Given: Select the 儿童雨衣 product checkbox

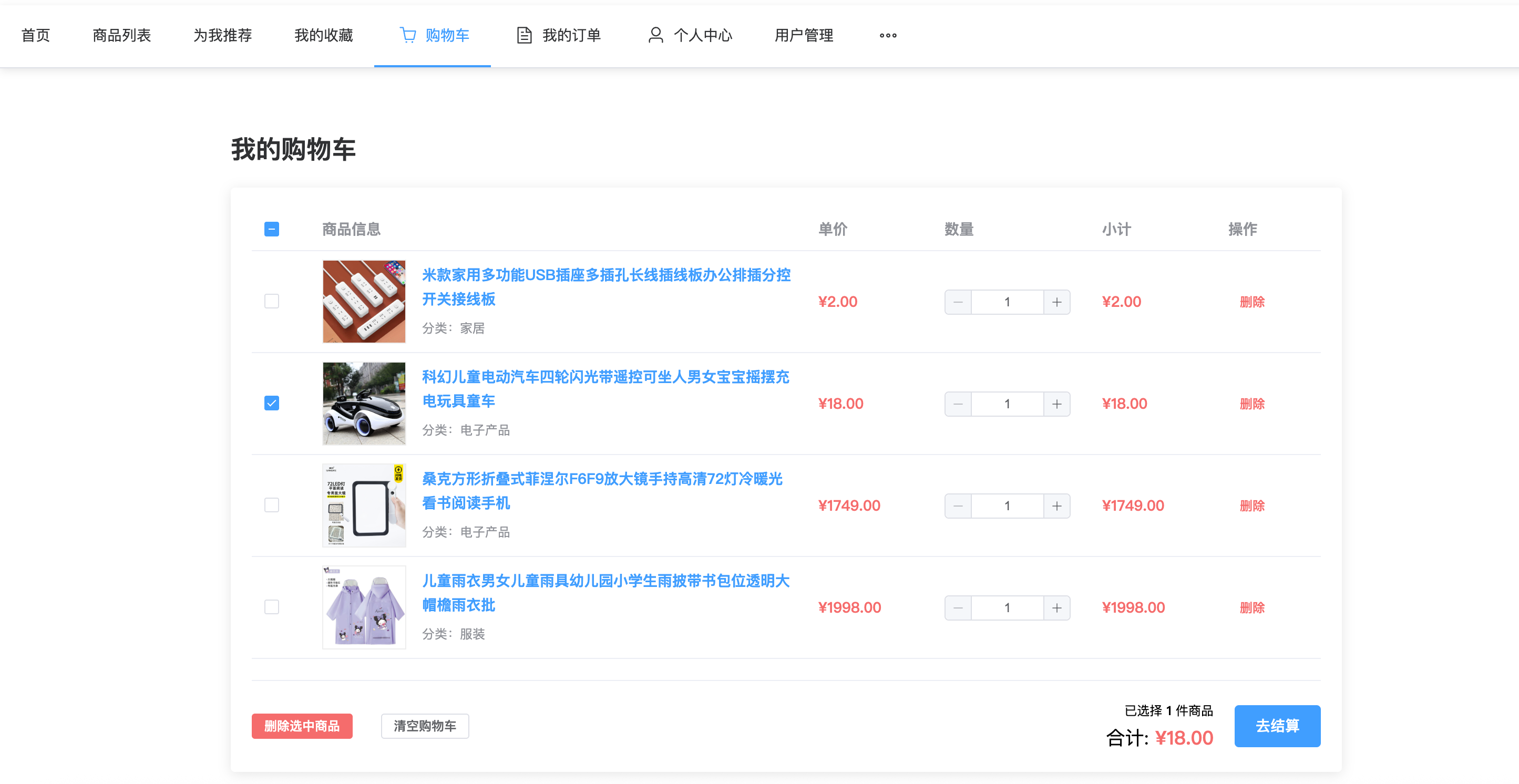Looking at the screenshot, I should click(x=271, y=607).
